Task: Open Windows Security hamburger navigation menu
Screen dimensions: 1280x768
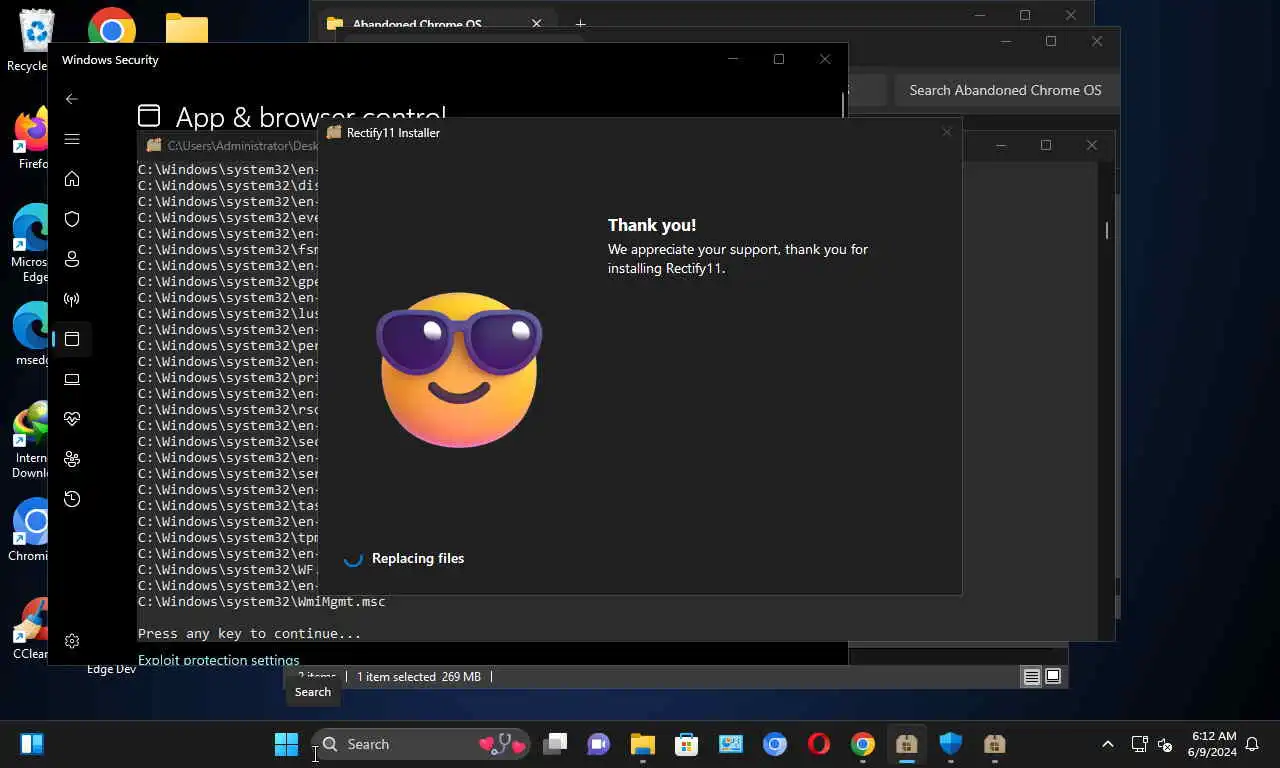Action: 71,139
